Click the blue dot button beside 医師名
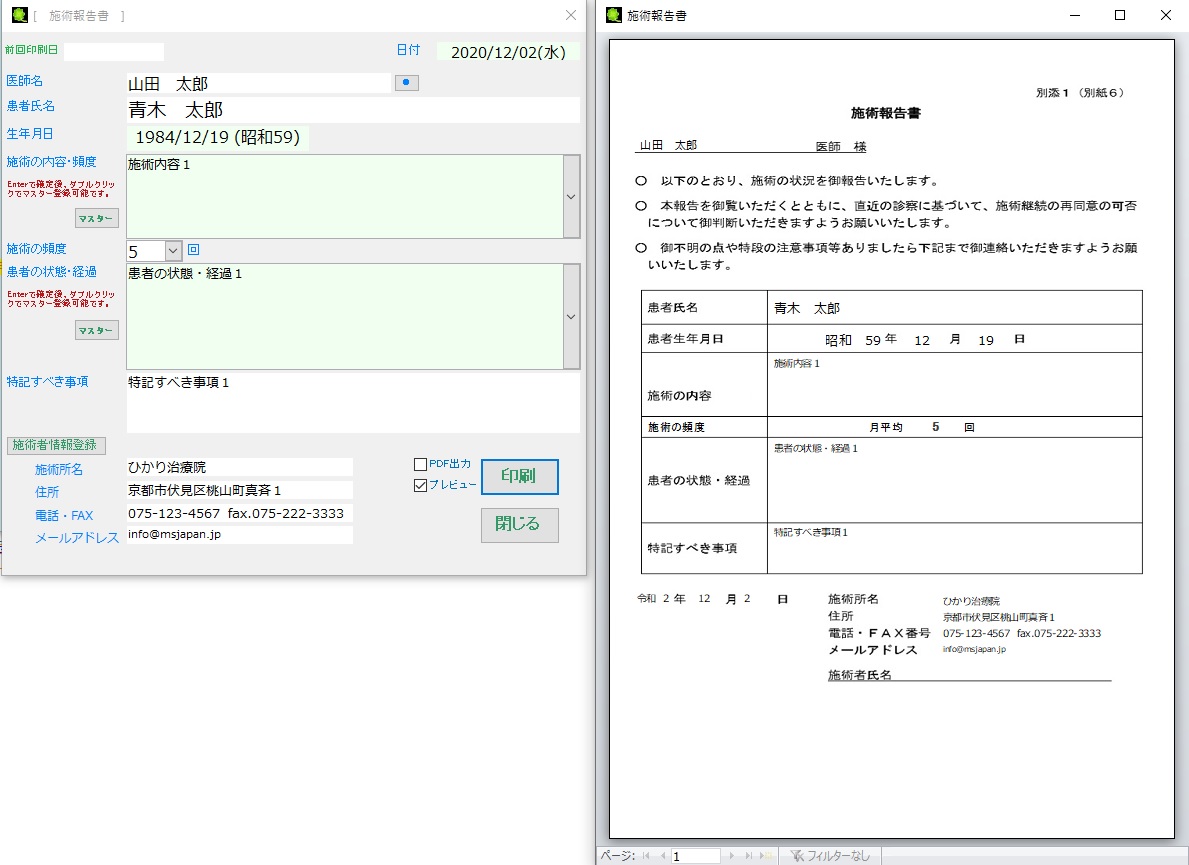The width and height of the screenshot is (1189, 865). pyautogui.click(x=406, y=83)
